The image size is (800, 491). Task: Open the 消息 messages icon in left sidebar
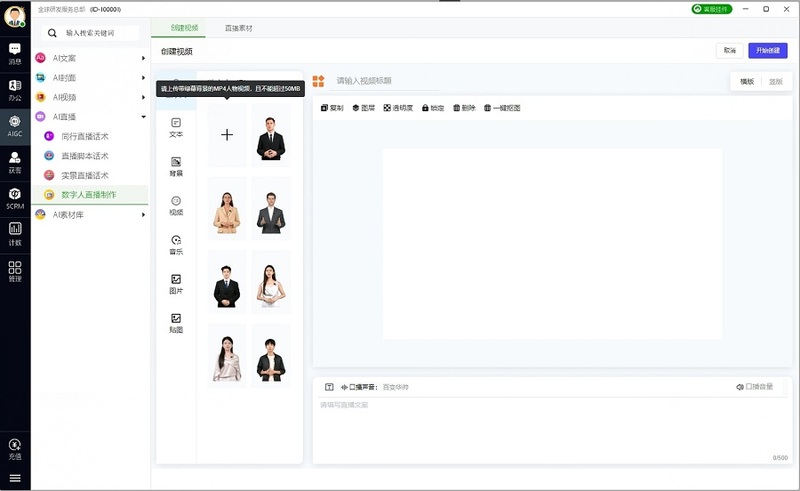(x=15, y=53)
